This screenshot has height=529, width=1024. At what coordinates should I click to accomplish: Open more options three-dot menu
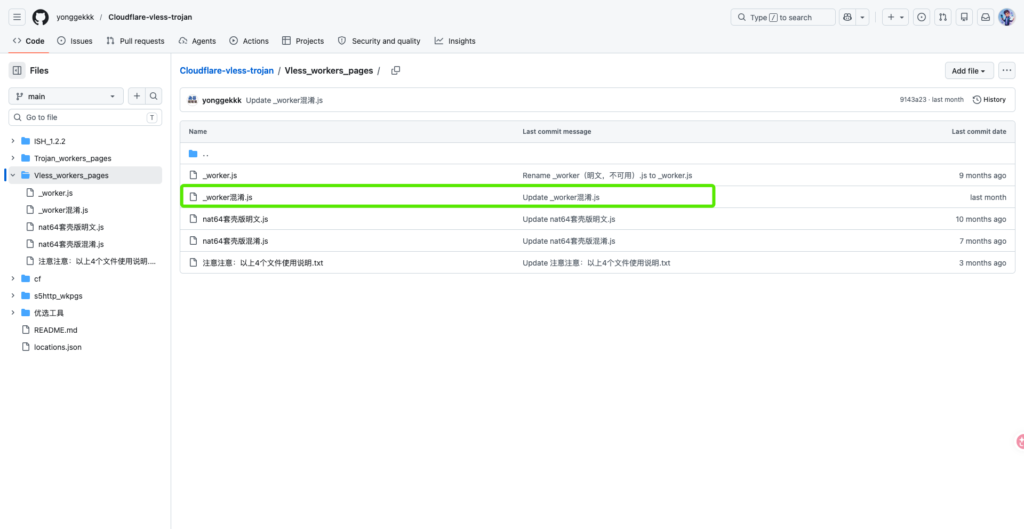[1007, 71]
